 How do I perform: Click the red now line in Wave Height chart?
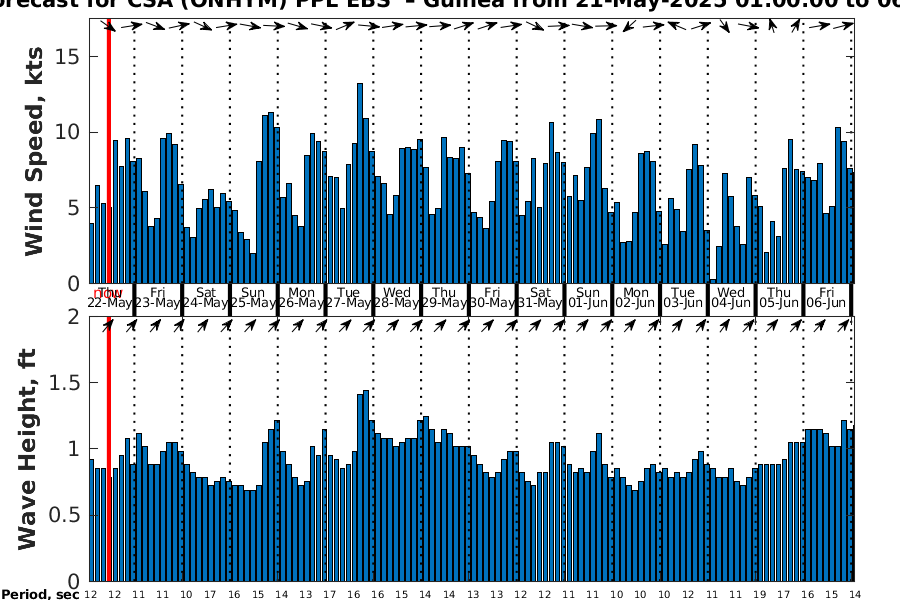108,449
